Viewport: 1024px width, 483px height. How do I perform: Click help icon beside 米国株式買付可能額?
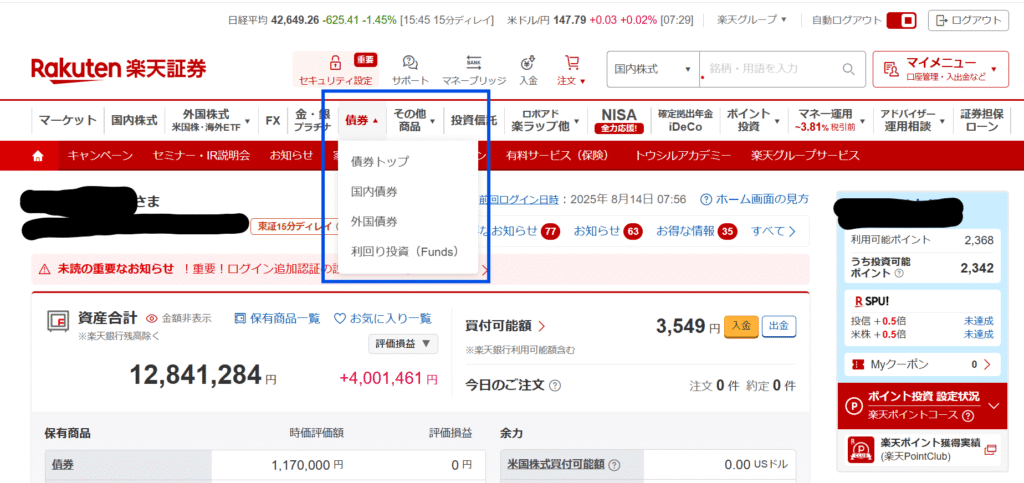[614, 466]
